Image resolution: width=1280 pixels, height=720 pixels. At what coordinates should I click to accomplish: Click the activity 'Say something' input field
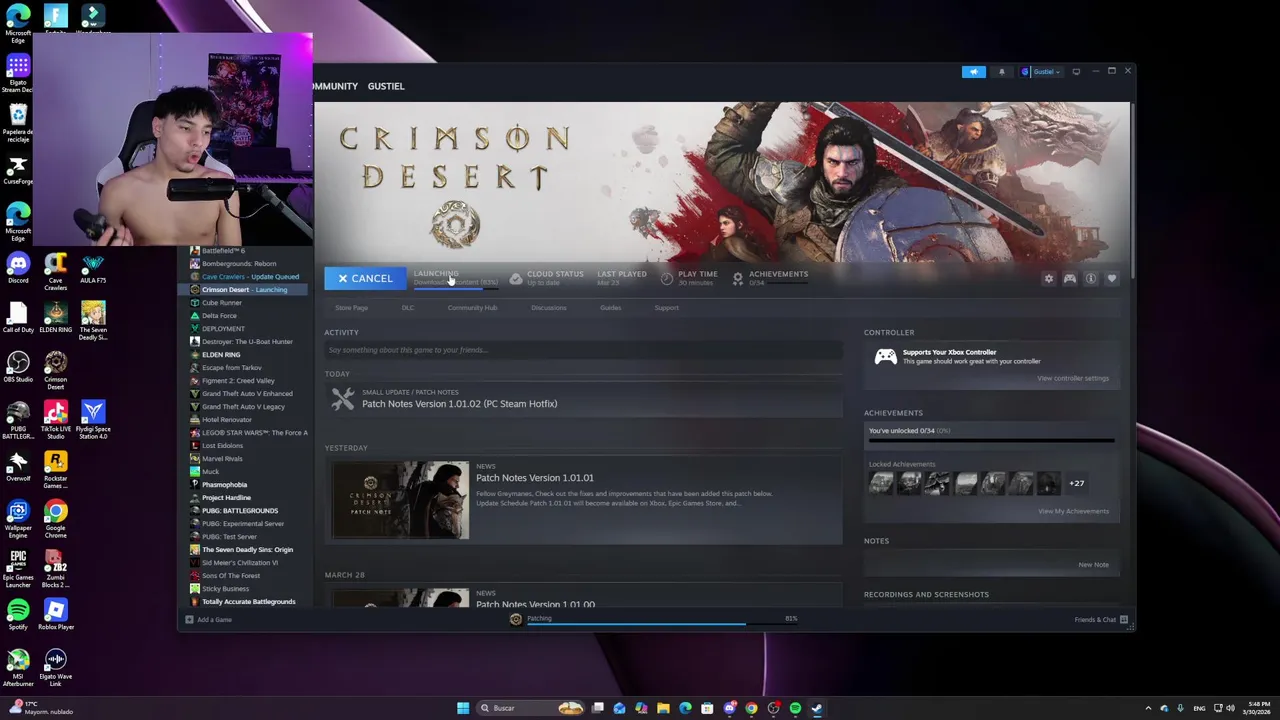click(583, 350)
